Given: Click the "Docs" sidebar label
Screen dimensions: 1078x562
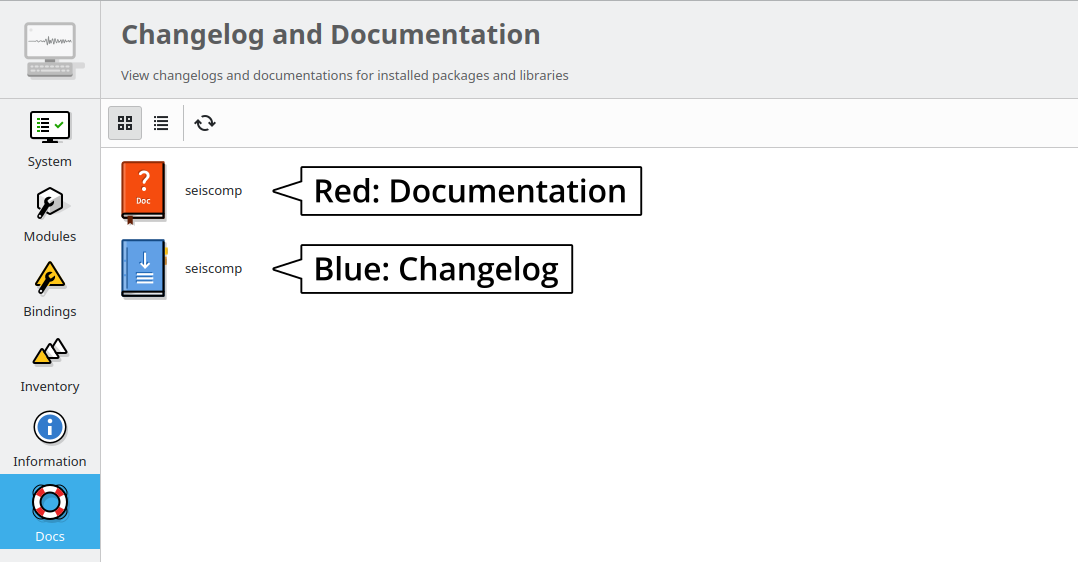Looking at the screenshot, I should click(x=50, y=536).
